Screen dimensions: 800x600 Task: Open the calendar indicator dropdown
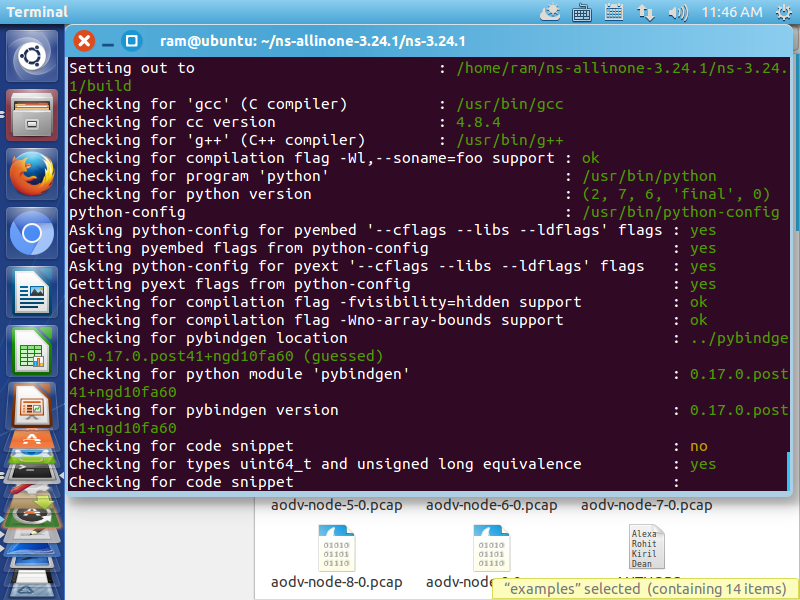(x=614, y=12)
